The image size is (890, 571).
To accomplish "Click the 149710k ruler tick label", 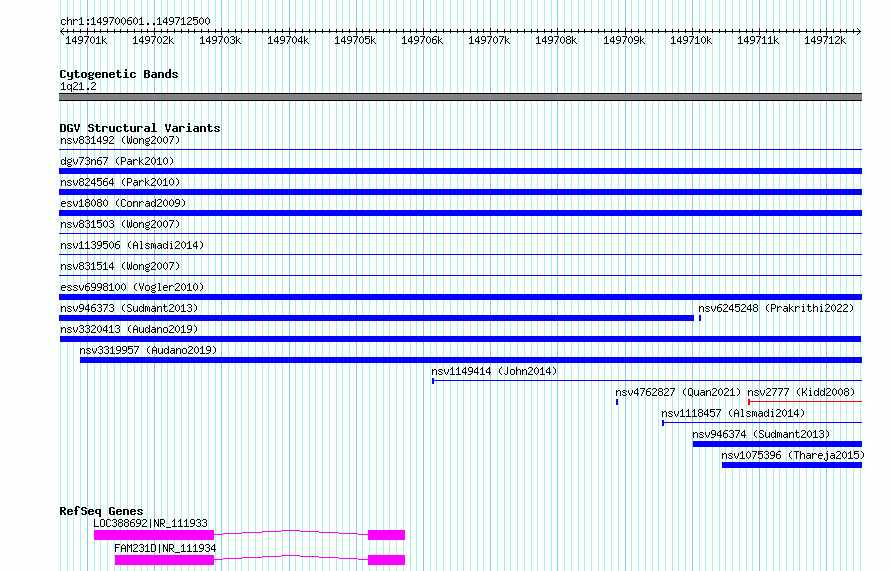I will point(691,40).
